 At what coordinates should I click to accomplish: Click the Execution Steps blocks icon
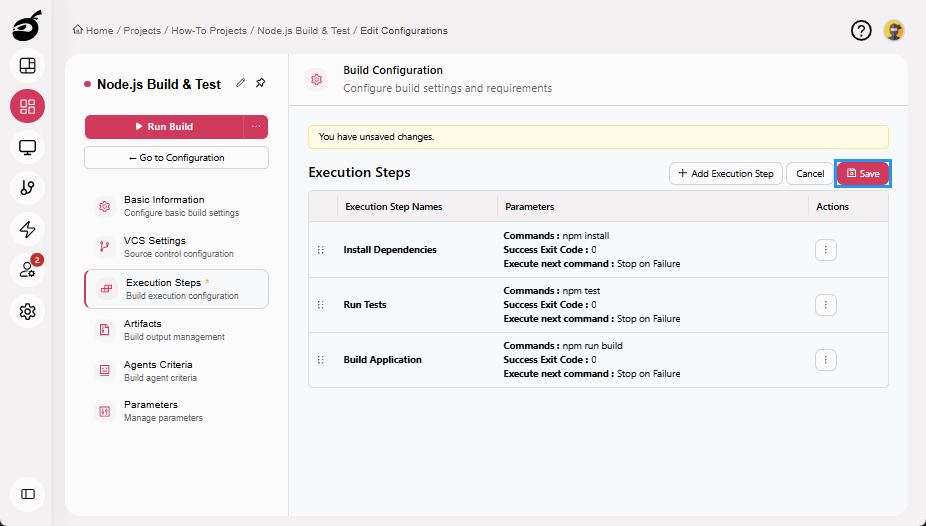(x=106, y=289)
